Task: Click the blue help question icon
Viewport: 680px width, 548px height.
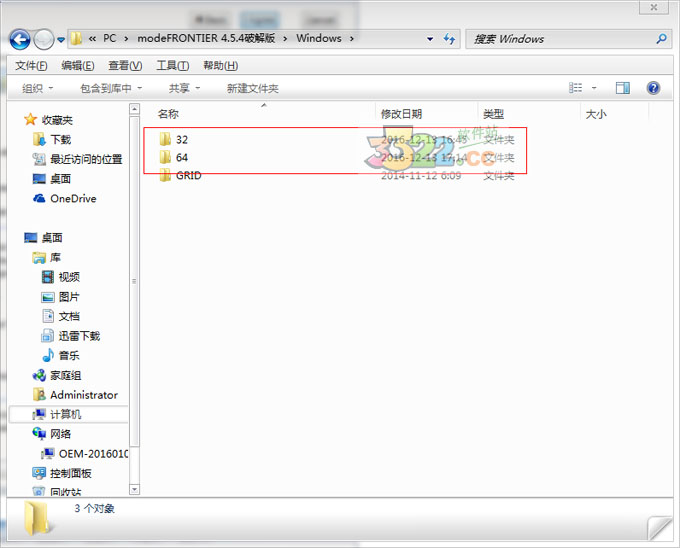Action: [x=653, y=88]
